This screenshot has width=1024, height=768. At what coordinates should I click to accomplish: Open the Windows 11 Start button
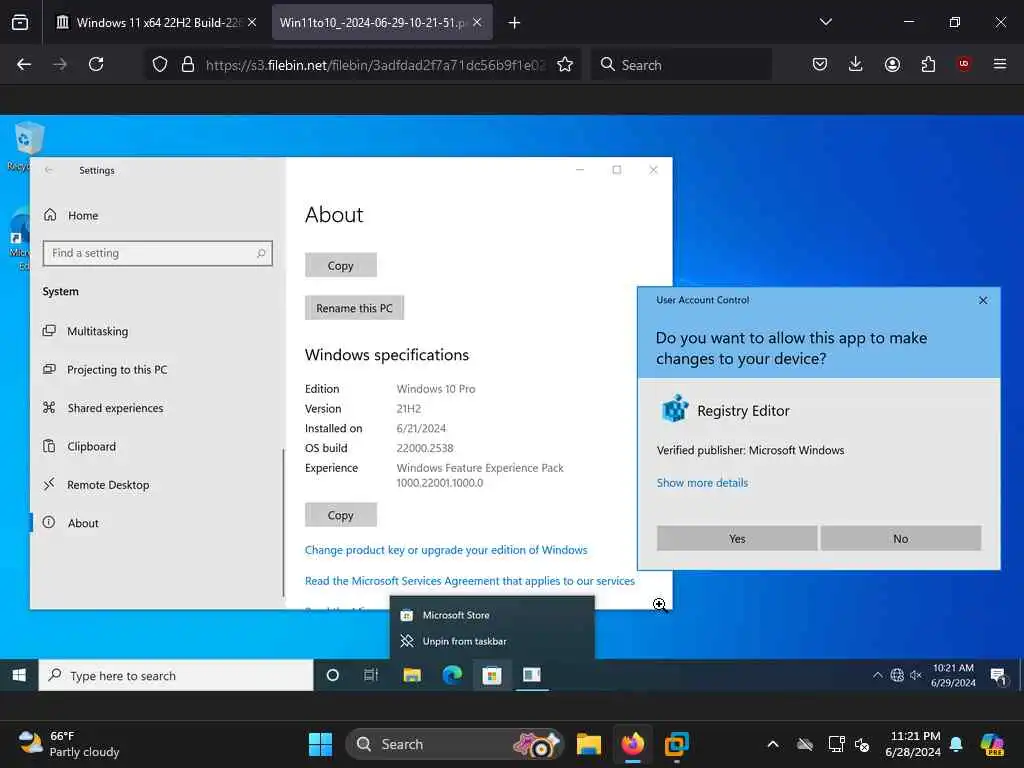coord(320,744)
